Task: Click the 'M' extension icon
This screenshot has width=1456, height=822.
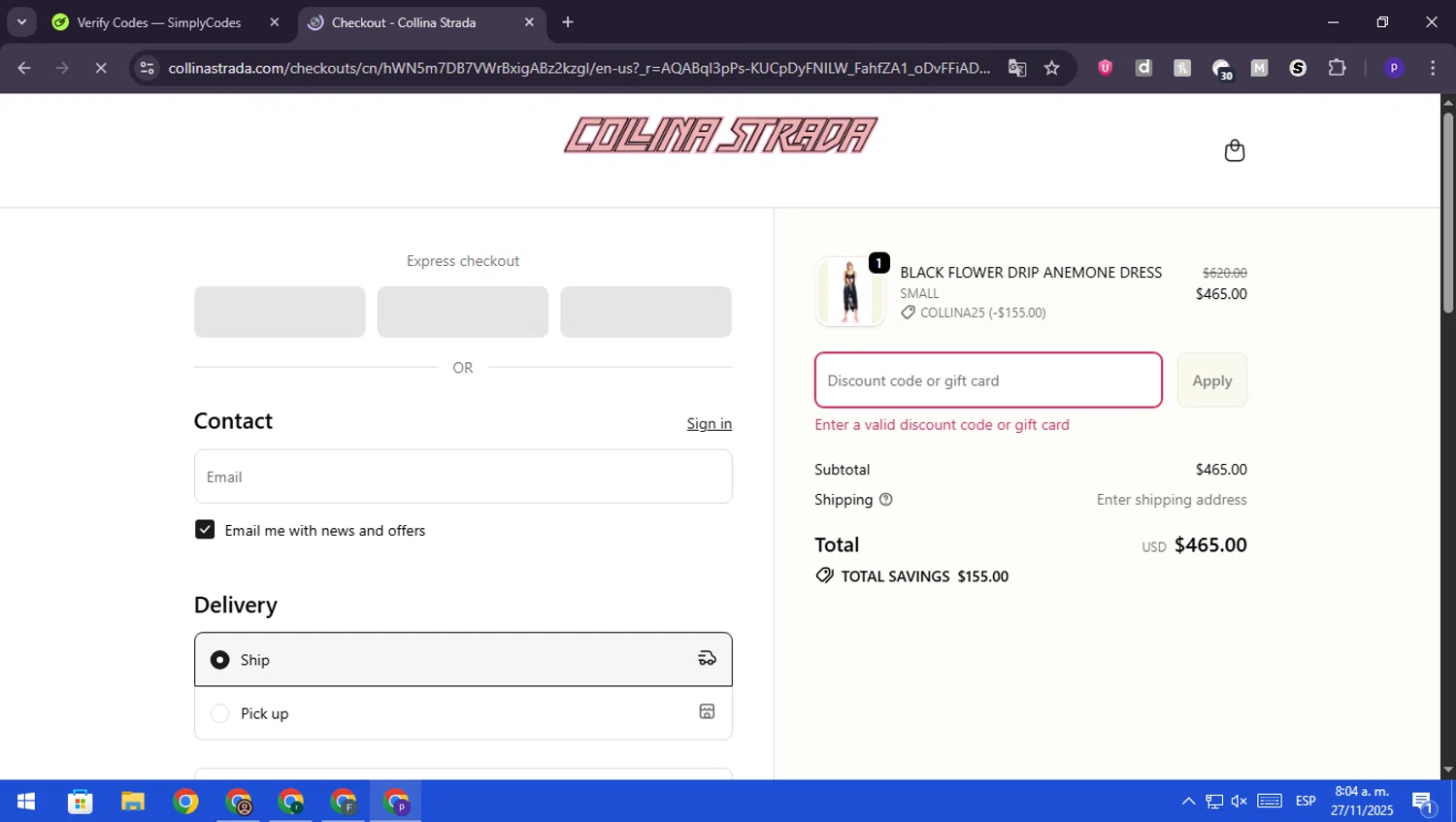Action: pyautogui.click(x=1259, y=68)
